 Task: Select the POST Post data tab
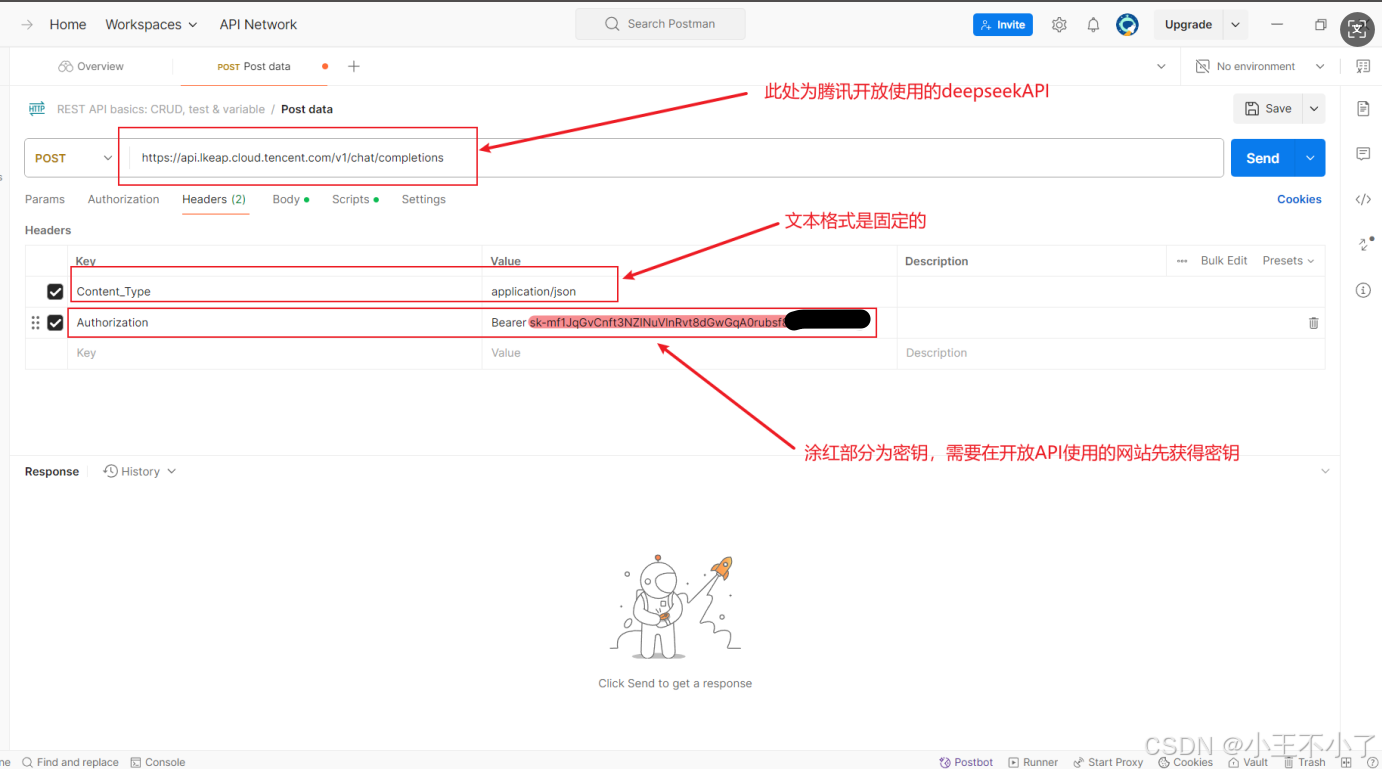254,66
